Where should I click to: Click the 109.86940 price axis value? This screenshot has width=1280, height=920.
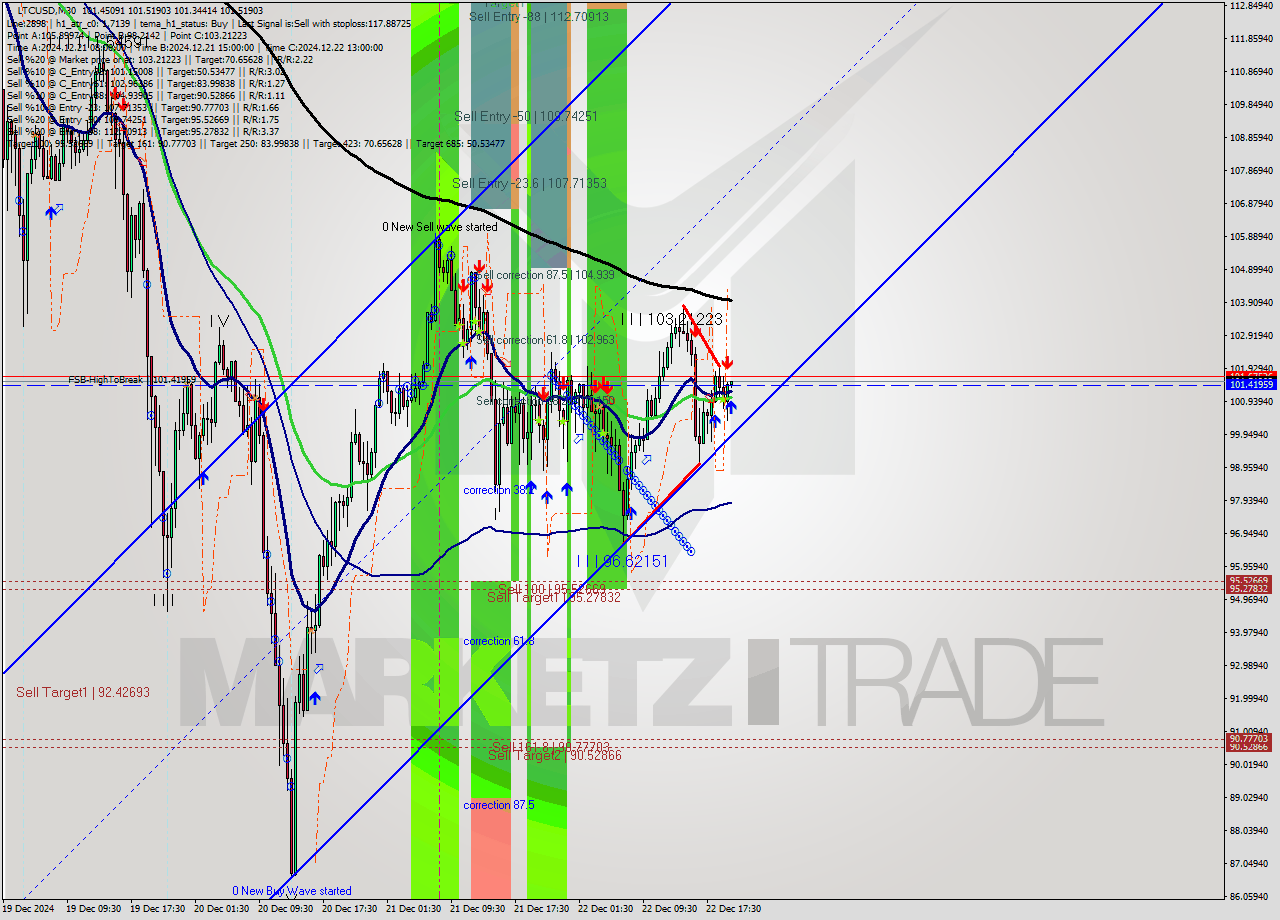[x=1251, y=104]
